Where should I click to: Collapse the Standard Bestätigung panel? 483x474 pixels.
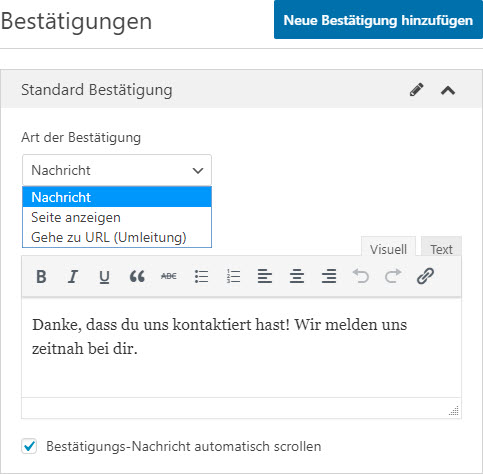point(448,90)
